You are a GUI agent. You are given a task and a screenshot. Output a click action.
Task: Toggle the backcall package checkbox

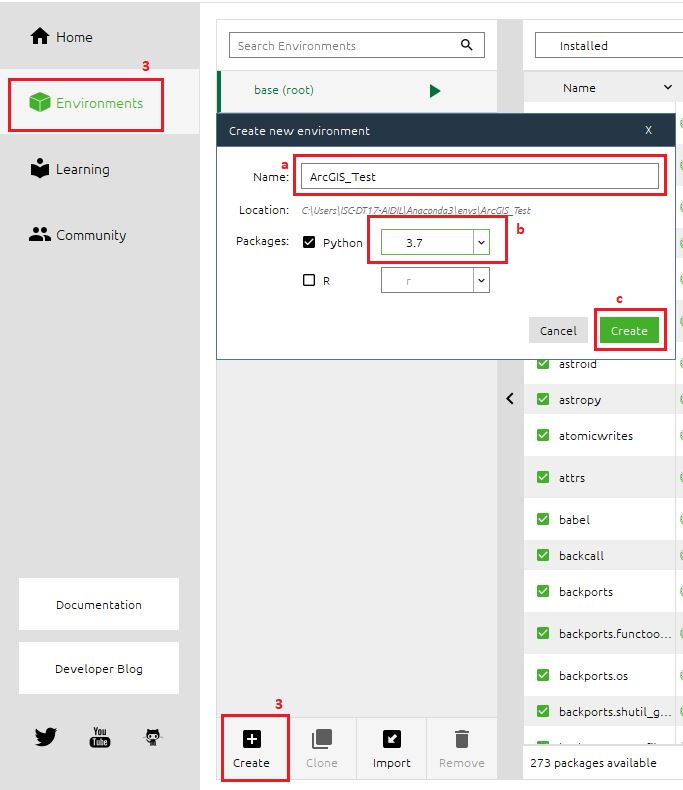pos(542,555)
